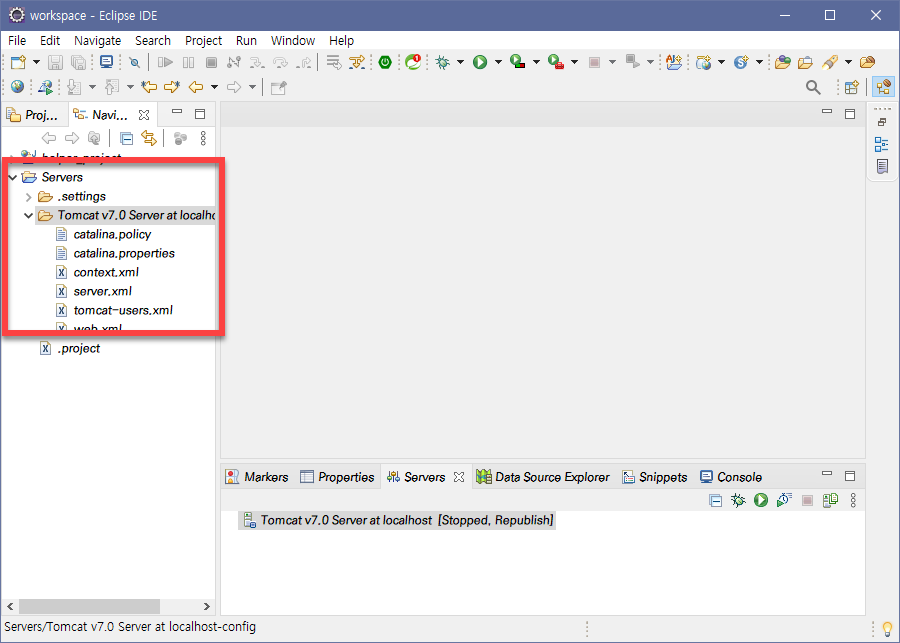The image size is (900, 643).
Task: Click the Suspend pause icon
Action: (x=188, y=62)
